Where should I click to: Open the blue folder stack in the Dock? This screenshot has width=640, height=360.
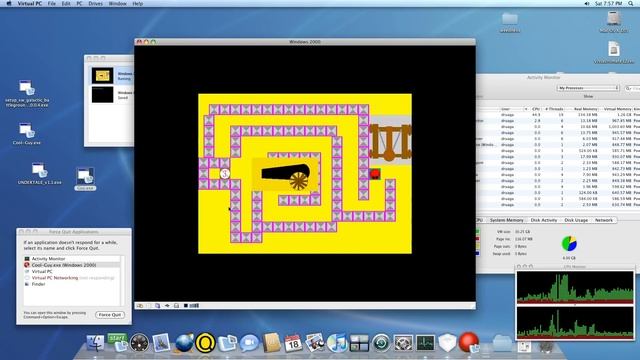502,343
